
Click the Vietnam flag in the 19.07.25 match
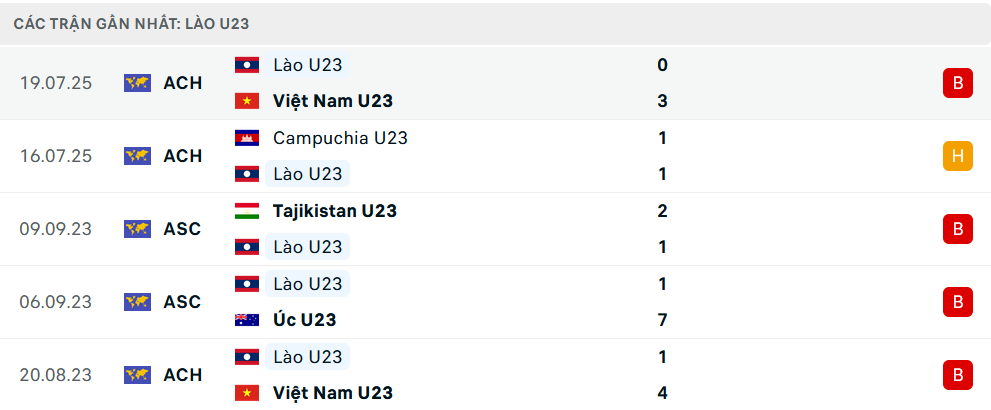(246, 101)
